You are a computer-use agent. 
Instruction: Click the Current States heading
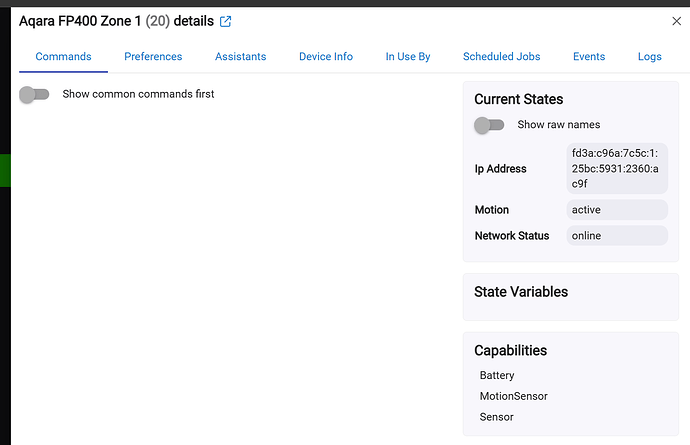coord(518,99)
